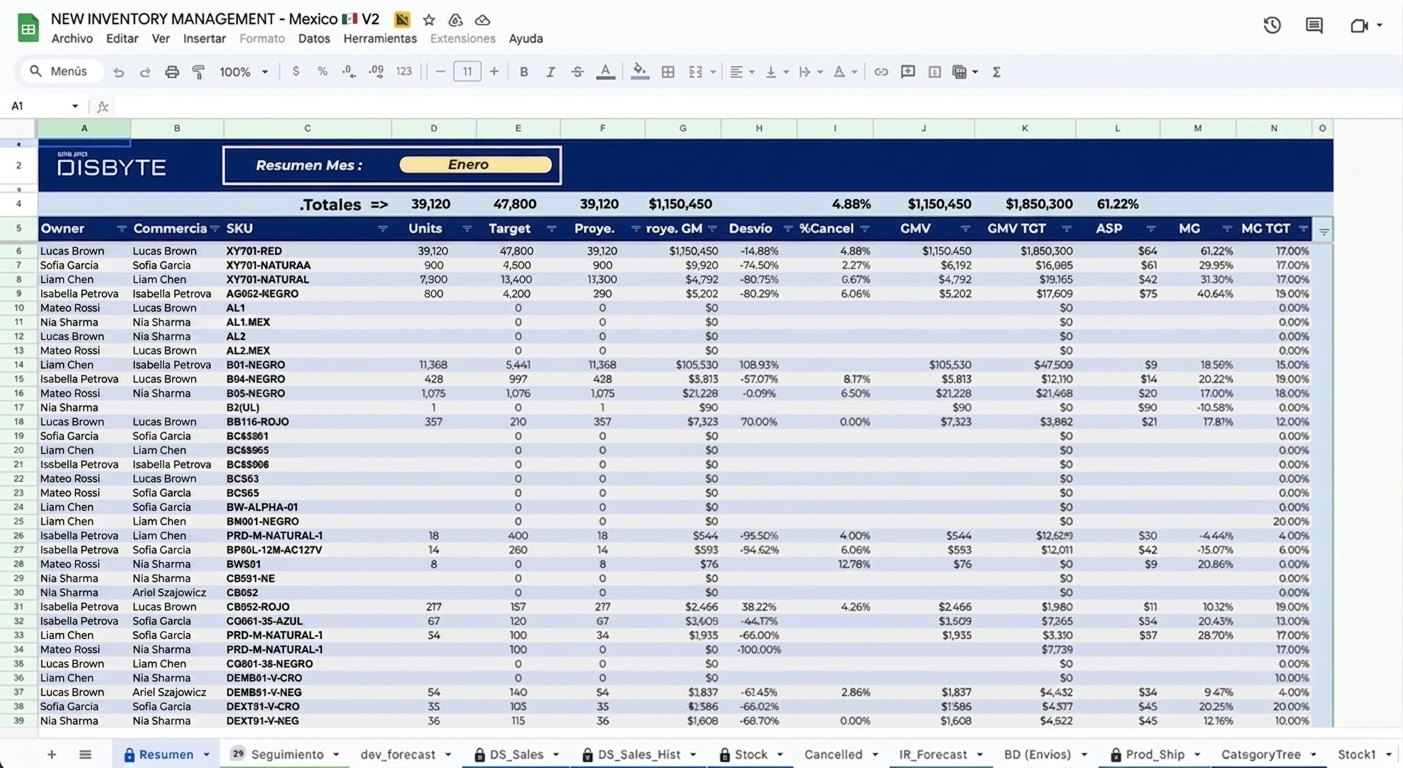Increase font size with the plus button

coord(494,72)
